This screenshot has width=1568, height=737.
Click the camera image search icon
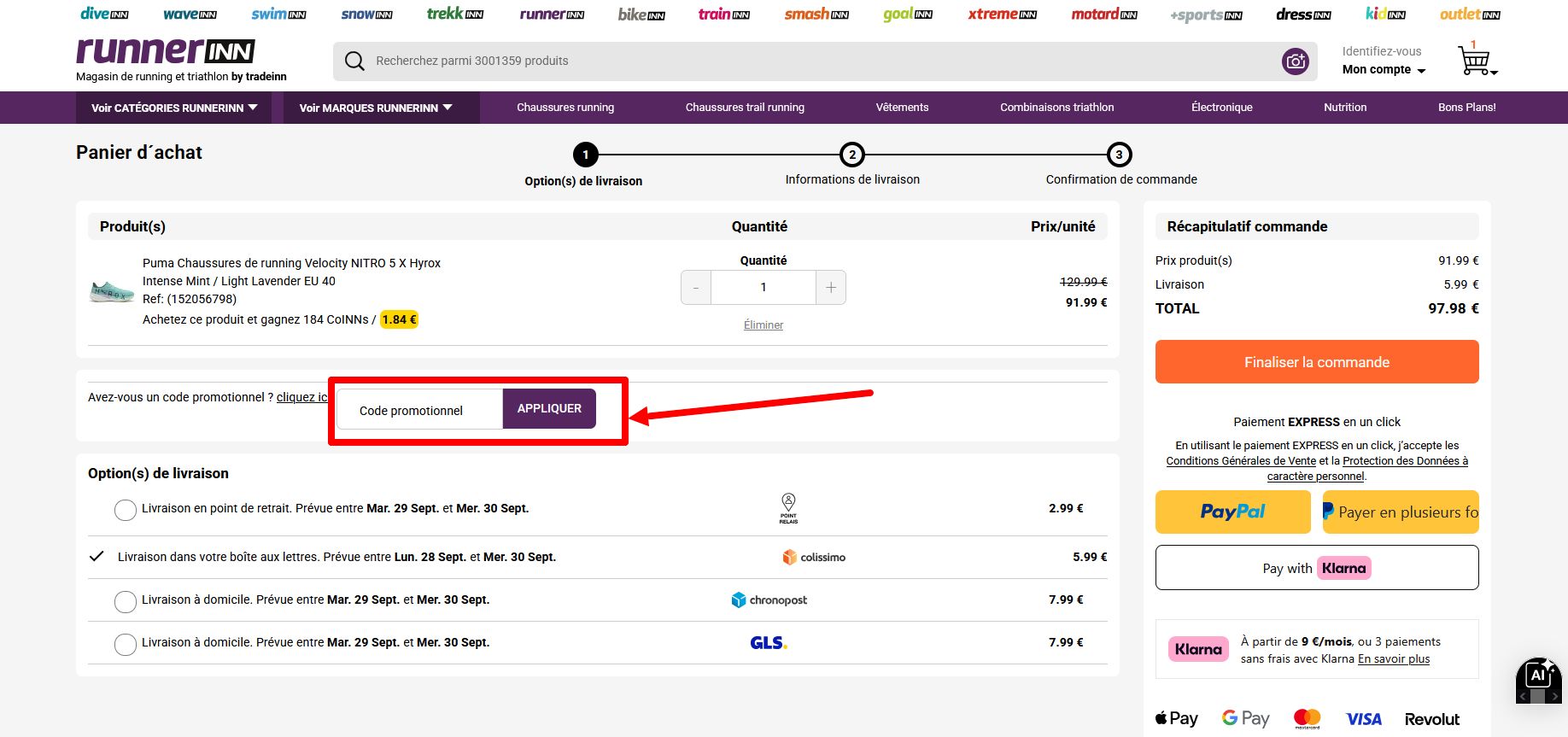click(x=1296, y=61)
